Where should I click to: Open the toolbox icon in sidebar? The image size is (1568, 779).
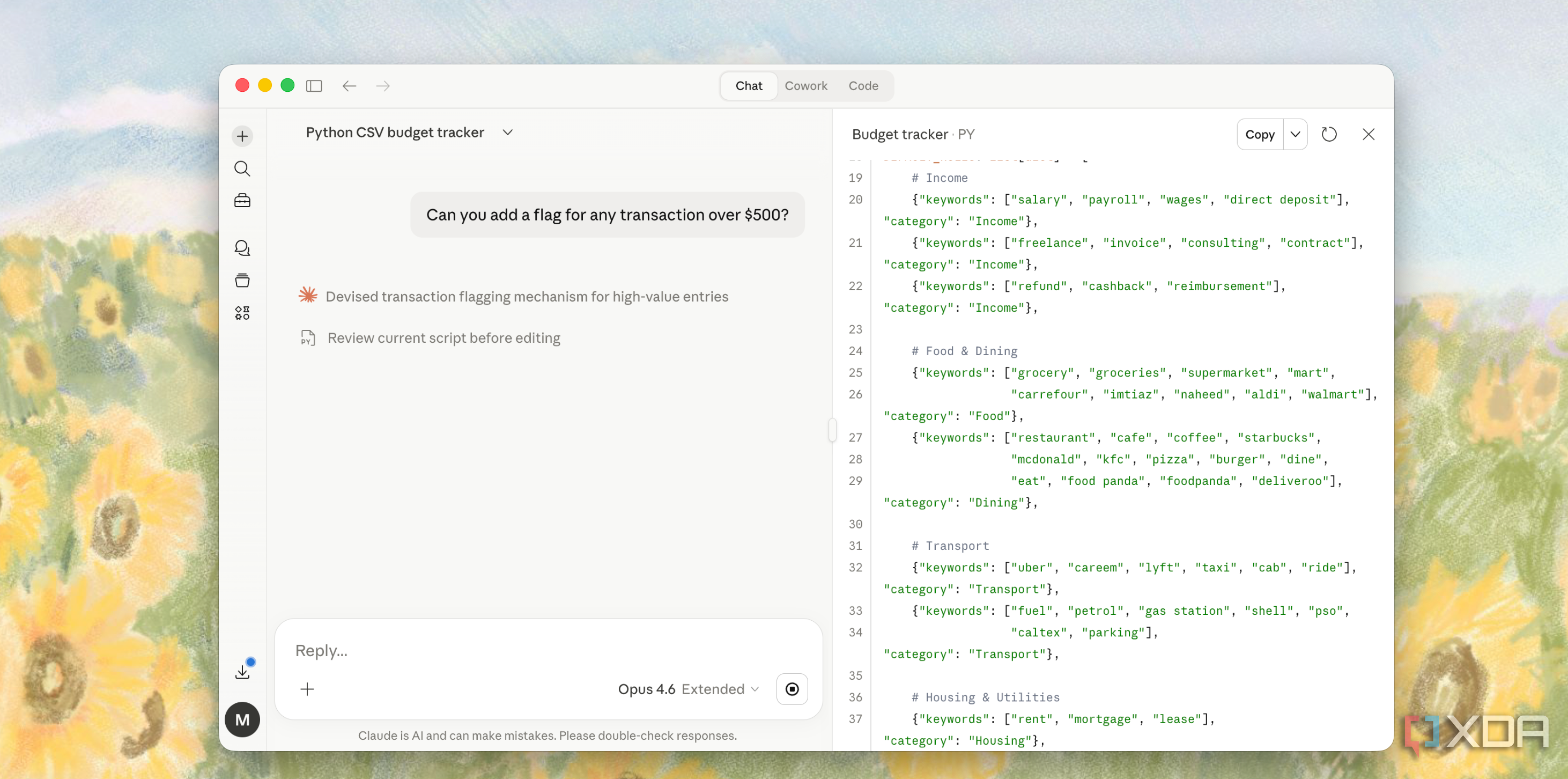pyautogui.click(x=242, y=201)
